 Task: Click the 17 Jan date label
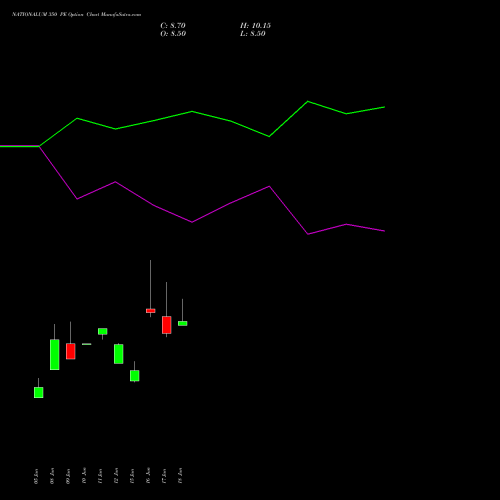coord(164,476)
